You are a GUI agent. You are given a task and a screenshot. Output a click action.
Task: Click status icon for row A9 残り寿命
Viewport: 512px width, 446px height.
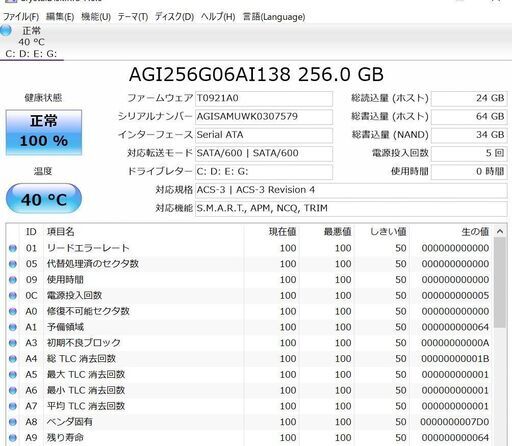tap(13, 437)
